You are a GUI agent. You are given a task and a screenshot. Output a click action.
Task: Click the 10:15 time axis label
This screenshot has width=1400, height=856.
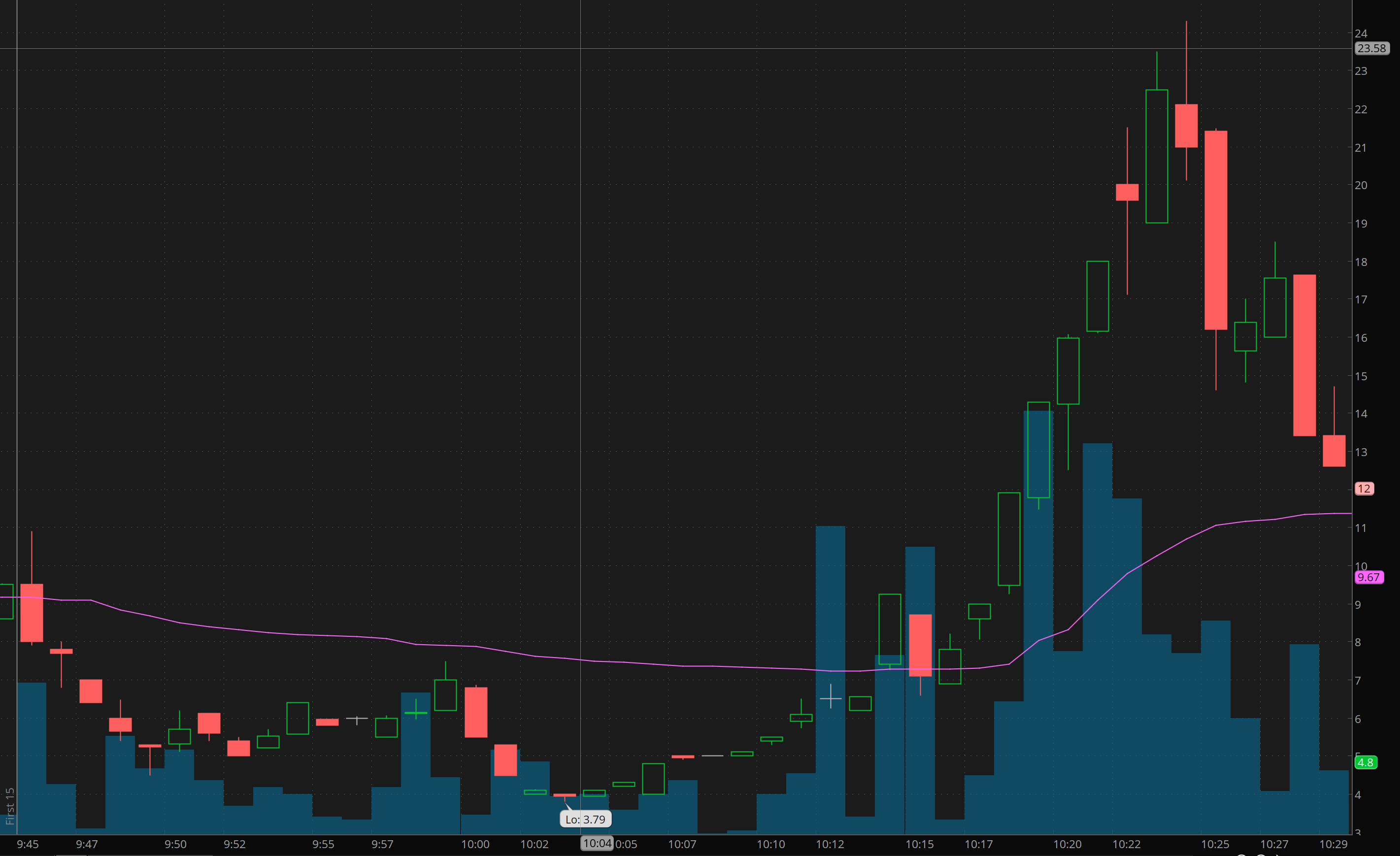point(919,844)
